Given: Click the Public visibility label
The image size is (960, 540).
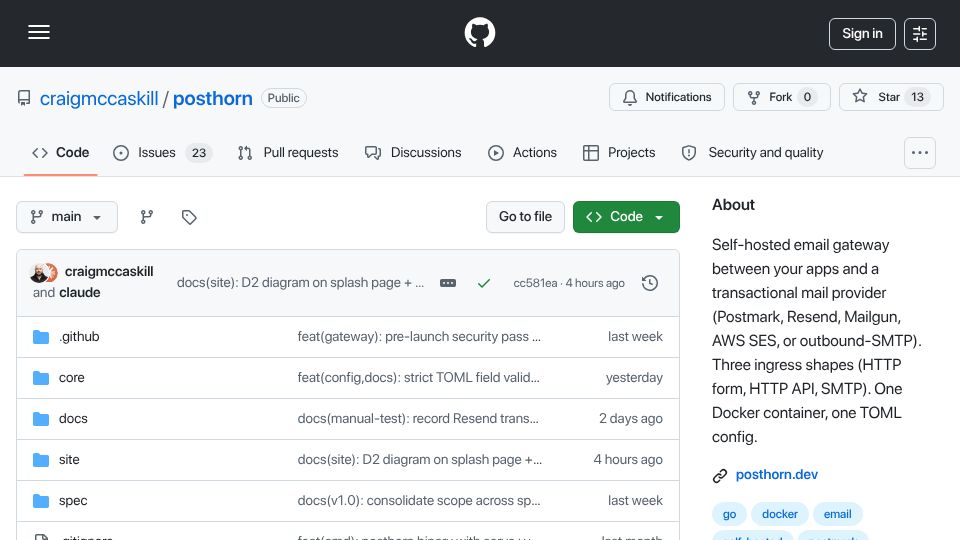Looking at the screenshot, I should point(283,98).
